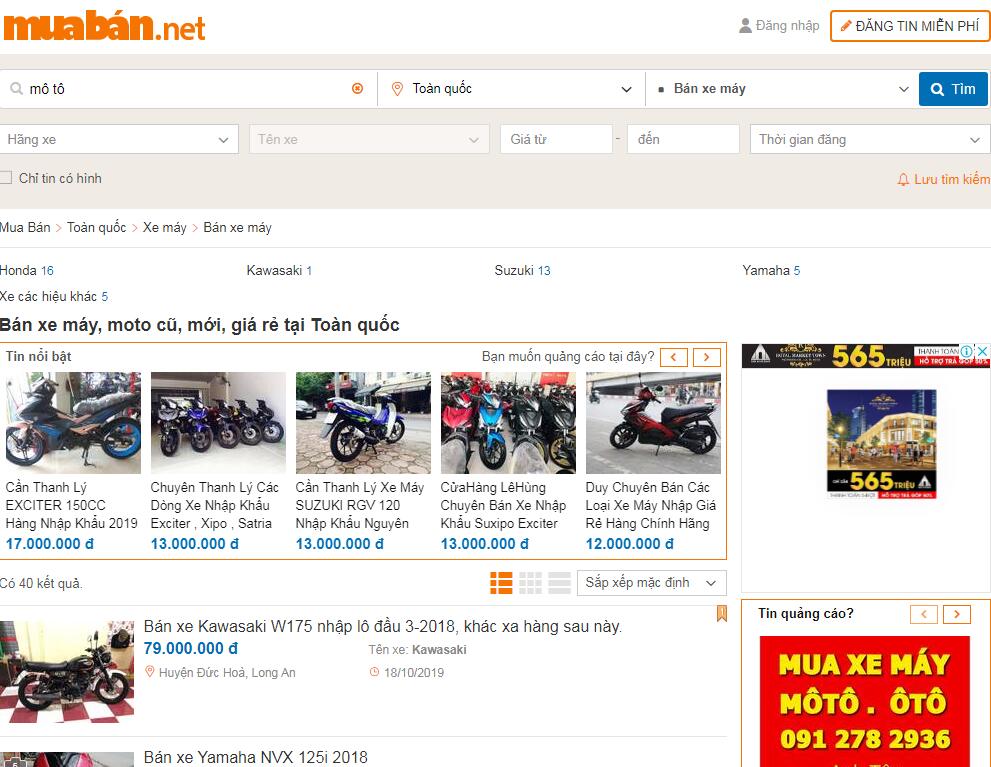
Task: Open the Bán xe máy category dropdown
Action: pos(782,89)
